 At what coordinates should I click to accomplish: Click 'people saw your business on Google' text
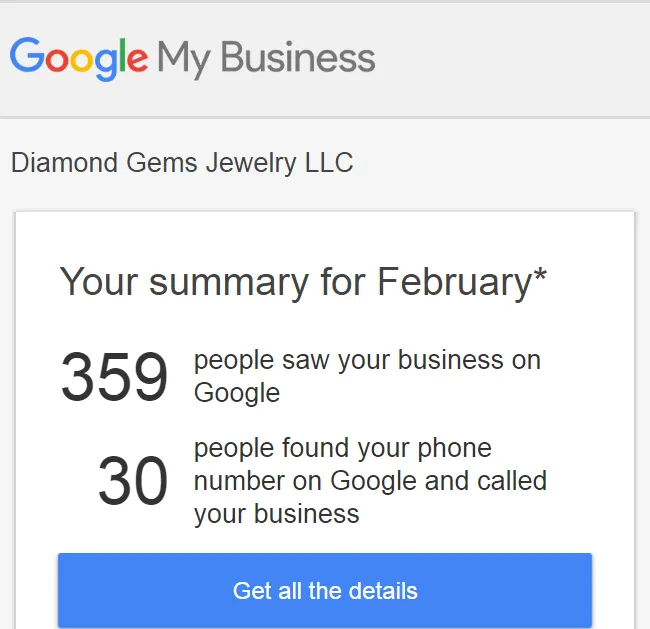coord(367,376)
